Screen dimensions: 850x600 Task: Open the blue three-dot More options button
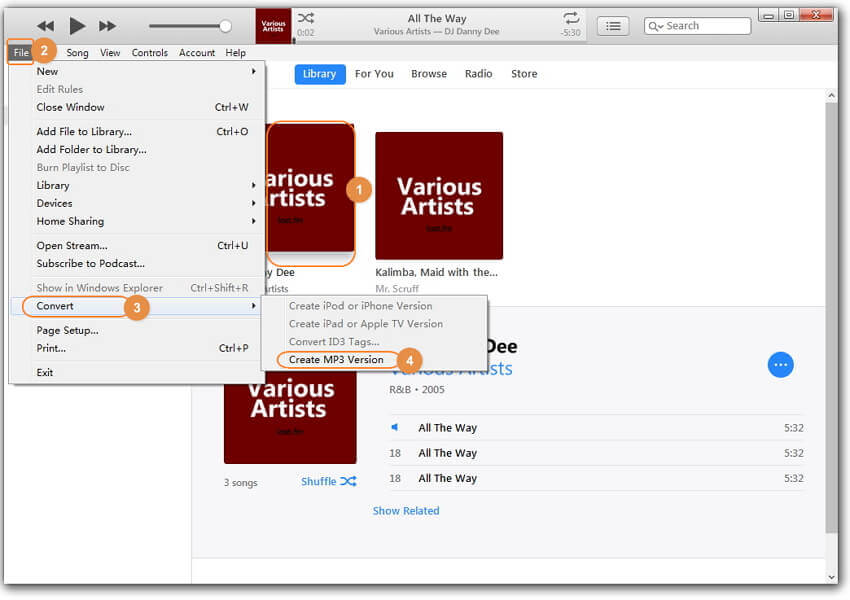(781, 365)
